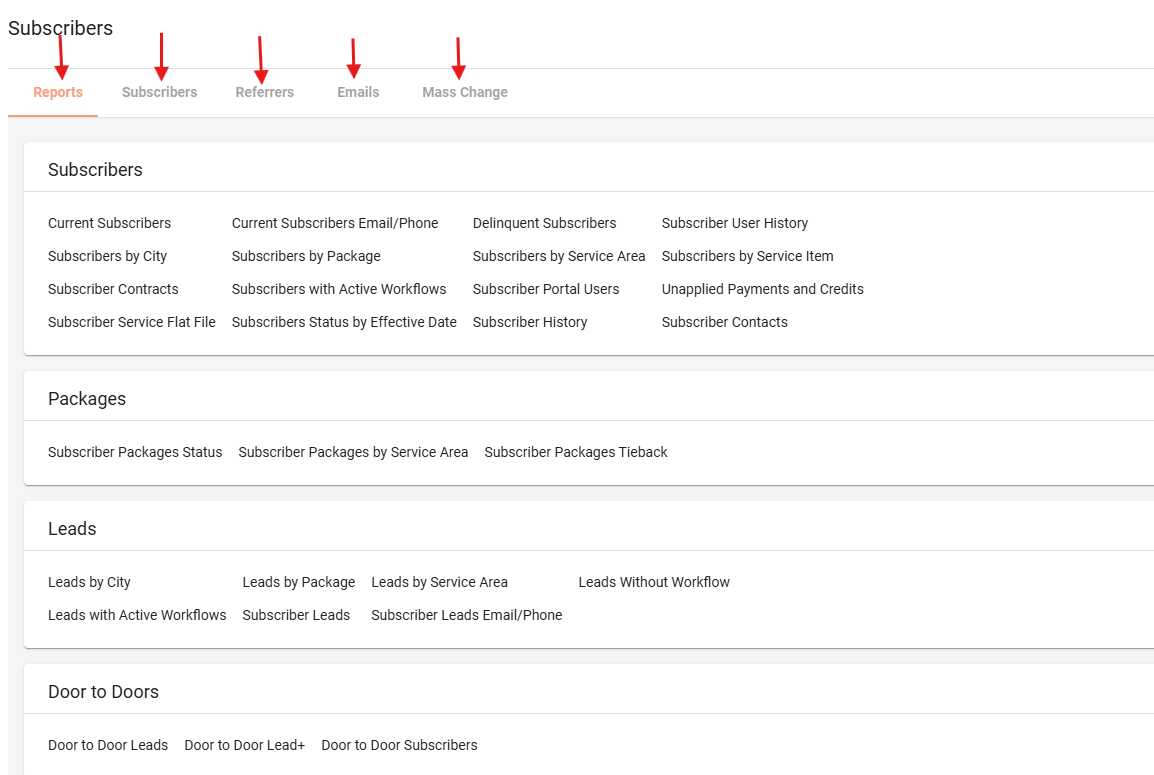Open Subscribers Status by Effective Date
The width and height of the screenshot is (1154, 775).
pyautogui.click(x=344, y=322)
